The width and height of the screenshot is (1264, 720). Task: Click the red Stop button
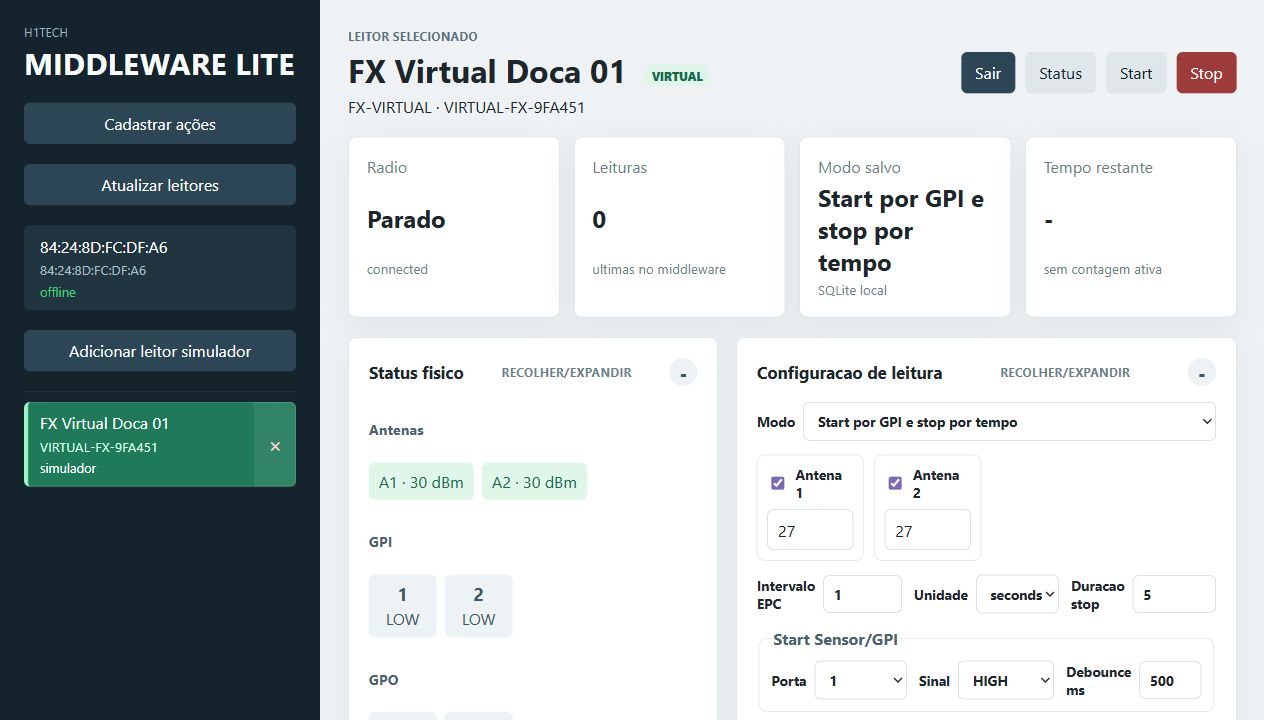[1206, 73]
